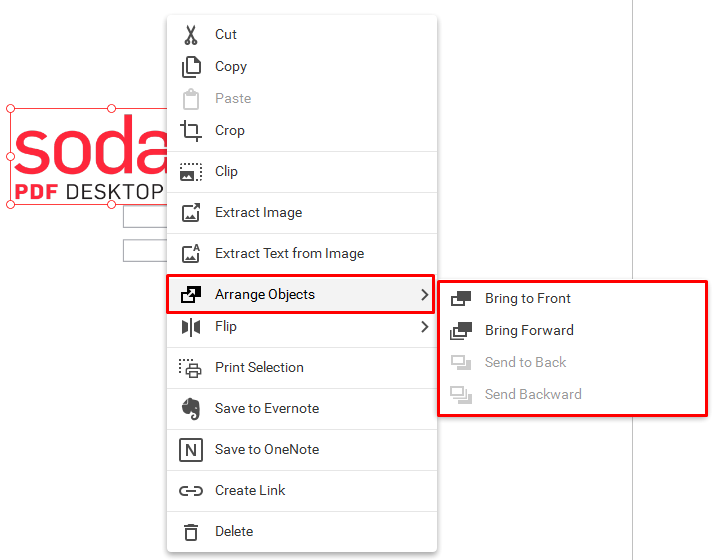Expand Arrange Objects submenu arrow
Image resolution: width=716 pixels, height=560 pixels.
pyautogui.click(x=425, y=295)
